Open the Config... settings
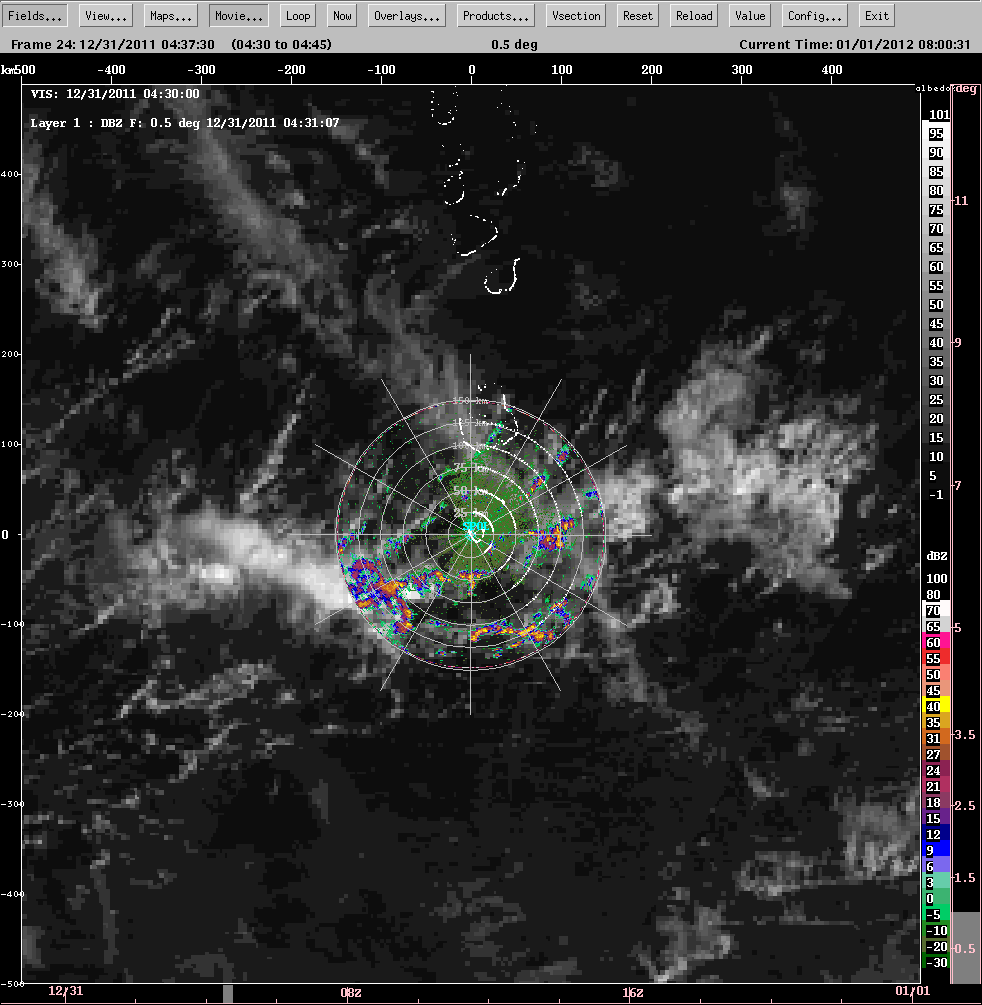The image size is (982, 1005). (816, 16)
